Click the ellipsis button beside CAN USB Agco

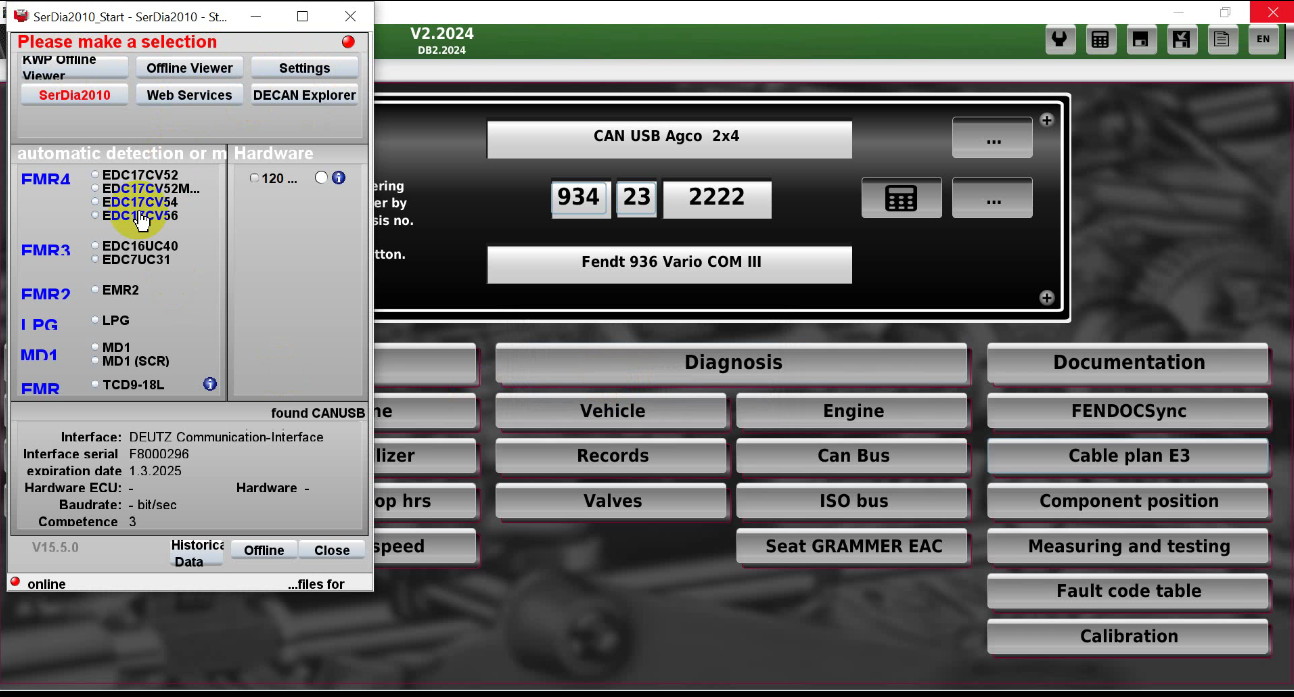[992, 139]
